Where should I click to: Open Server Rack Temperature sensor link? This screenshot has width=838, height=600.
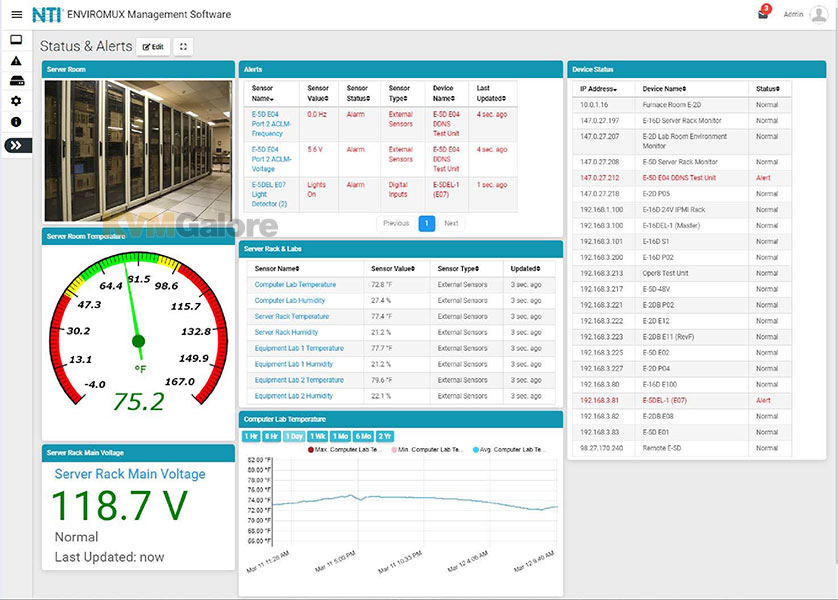pyautogui.click(x=292, y=317)
